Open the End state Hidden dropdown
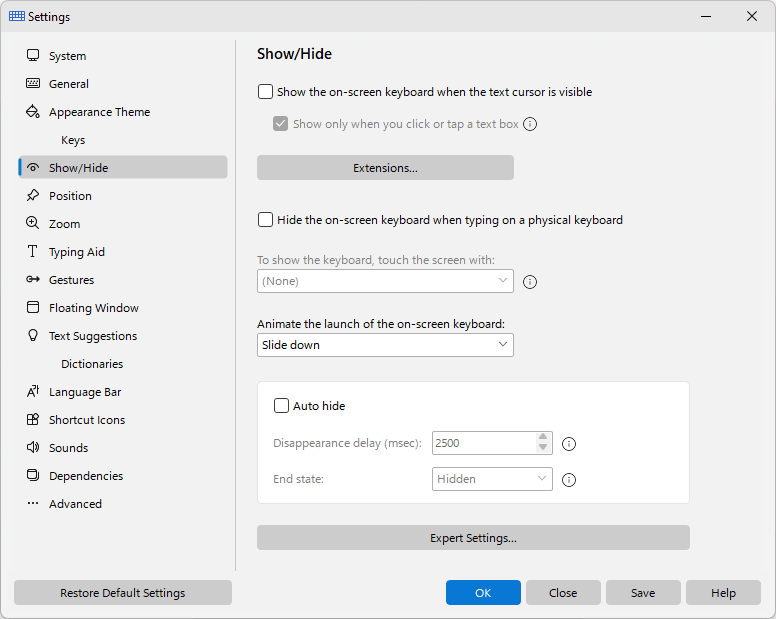The width and height of the screenshot is (776, 619). tap(492, 479)
